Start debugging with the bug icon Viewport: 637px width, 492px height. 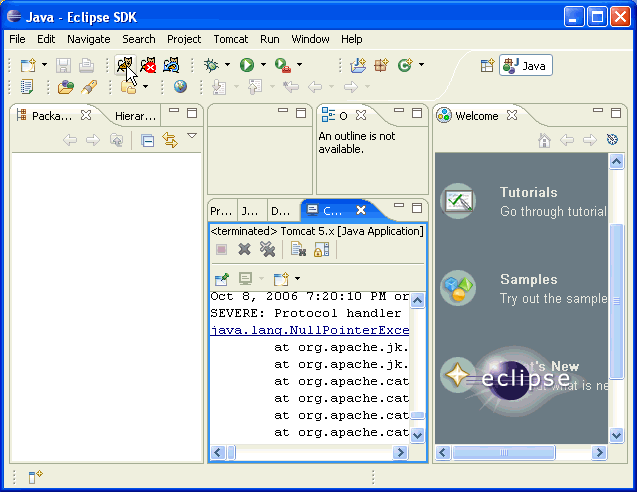pos(211,65)
